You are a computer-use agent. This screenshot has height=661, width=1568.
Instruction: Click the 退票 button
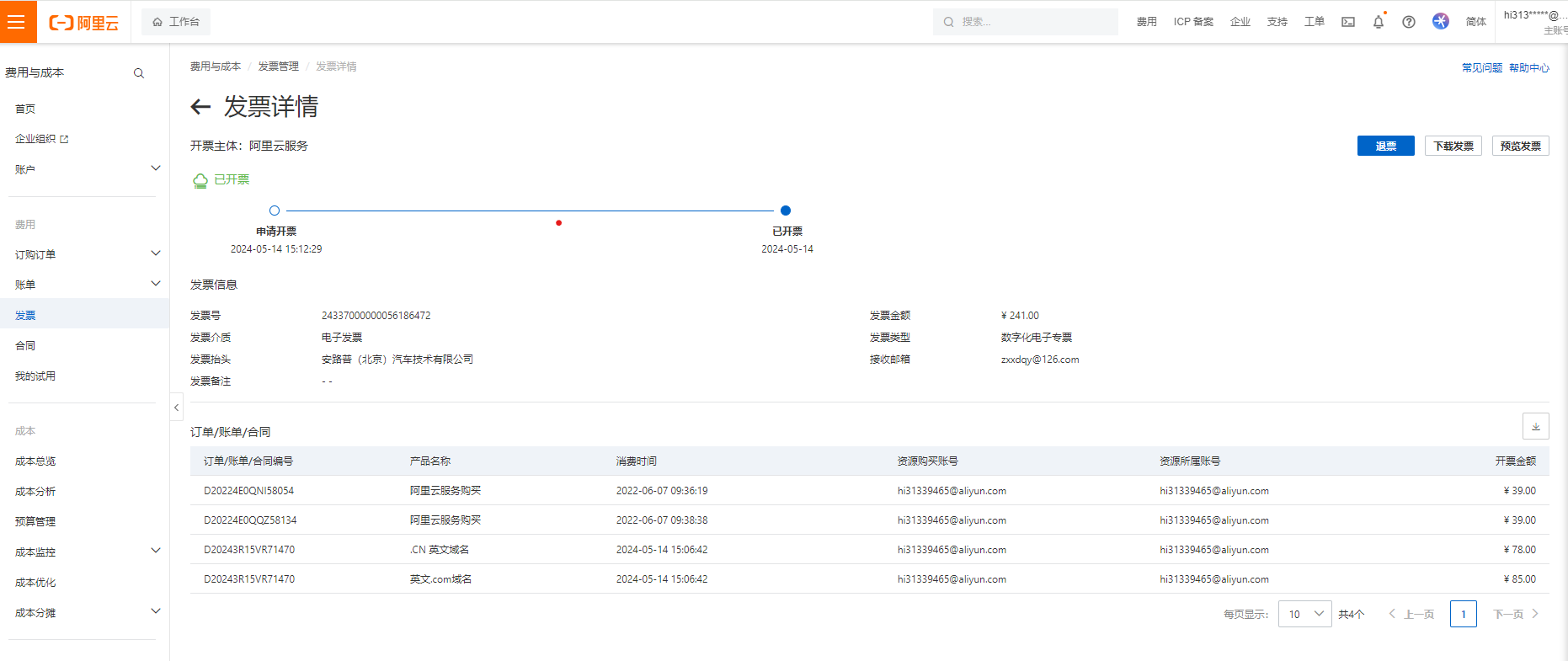click(1386, 146)
